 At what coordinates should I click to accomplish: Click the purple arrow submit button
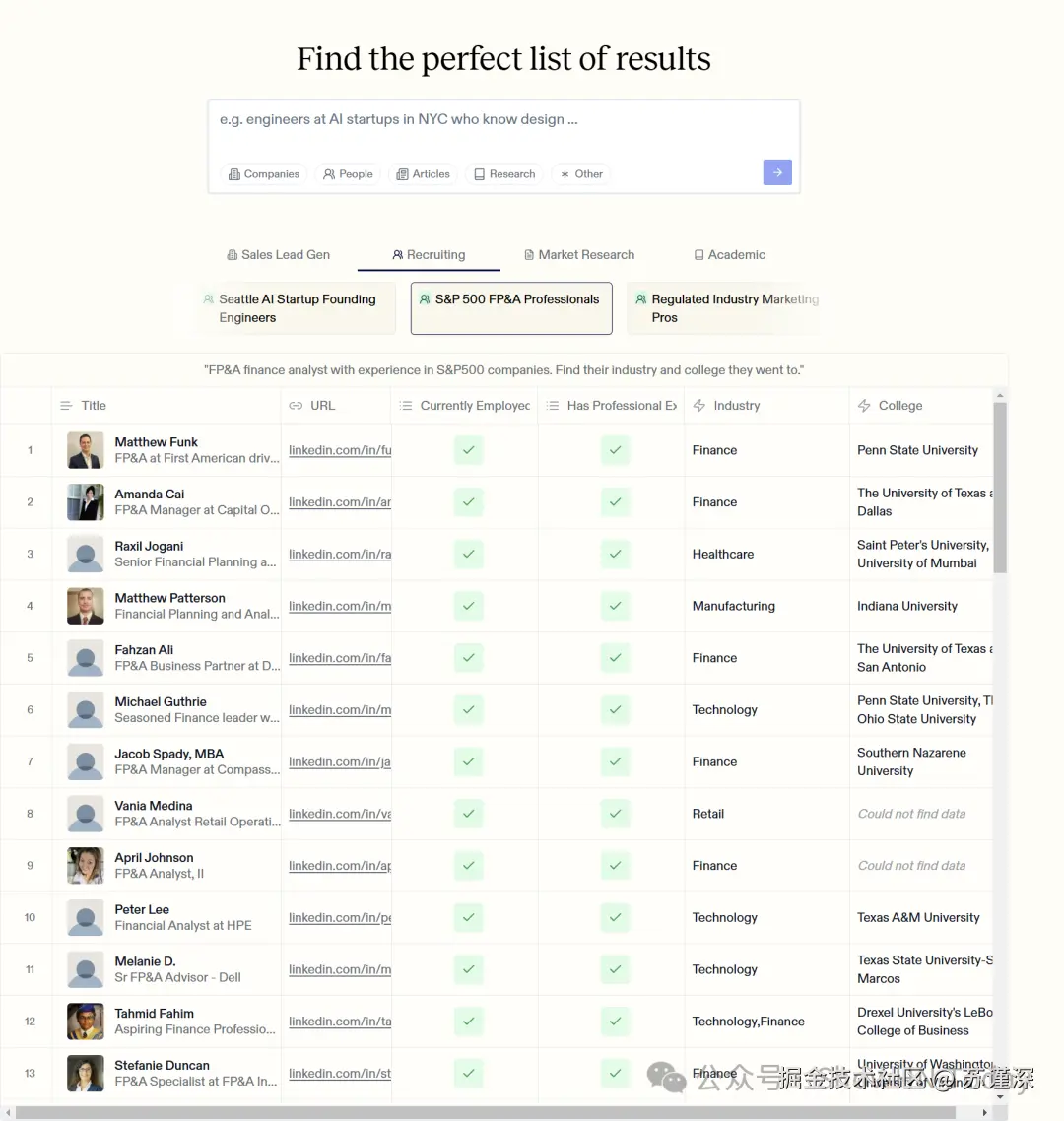point(777,173)
